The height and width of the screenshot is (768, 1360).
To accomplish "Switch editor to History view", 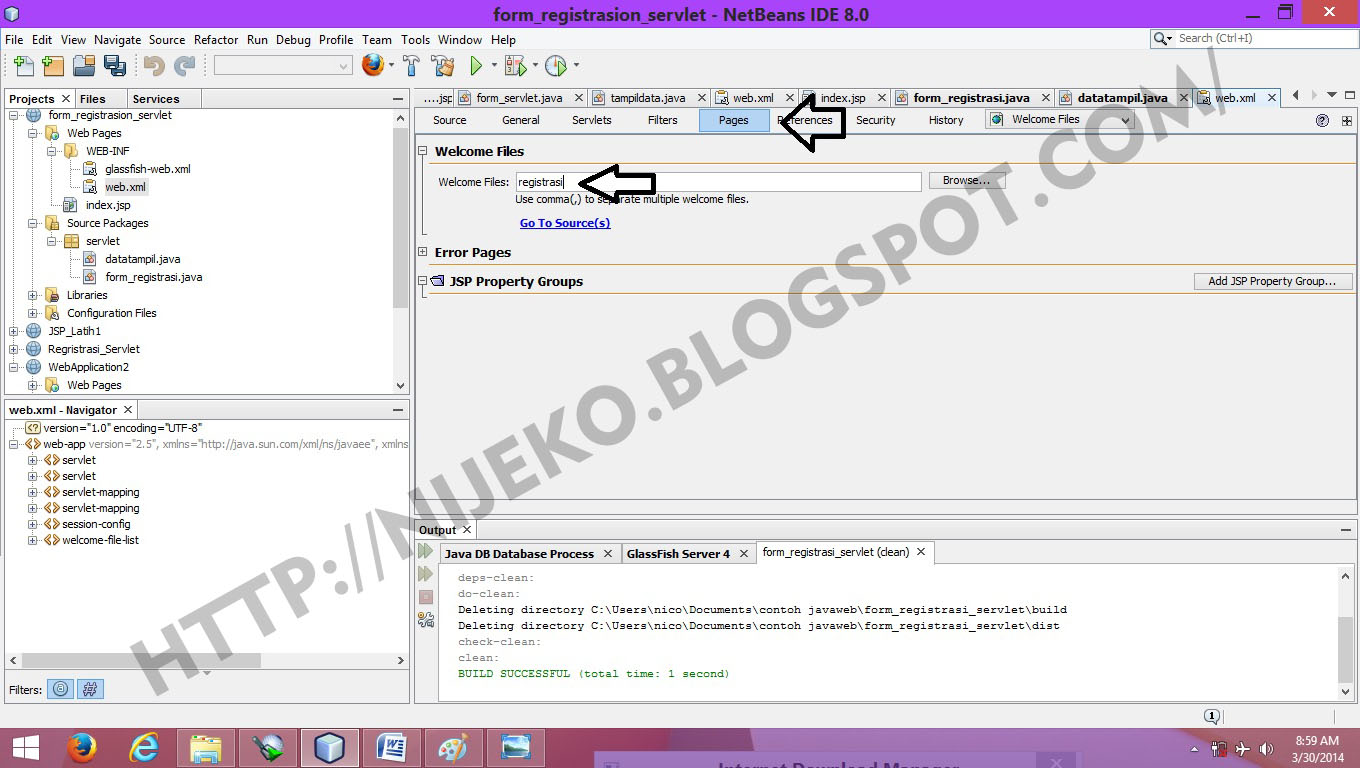I will [946, 120].
